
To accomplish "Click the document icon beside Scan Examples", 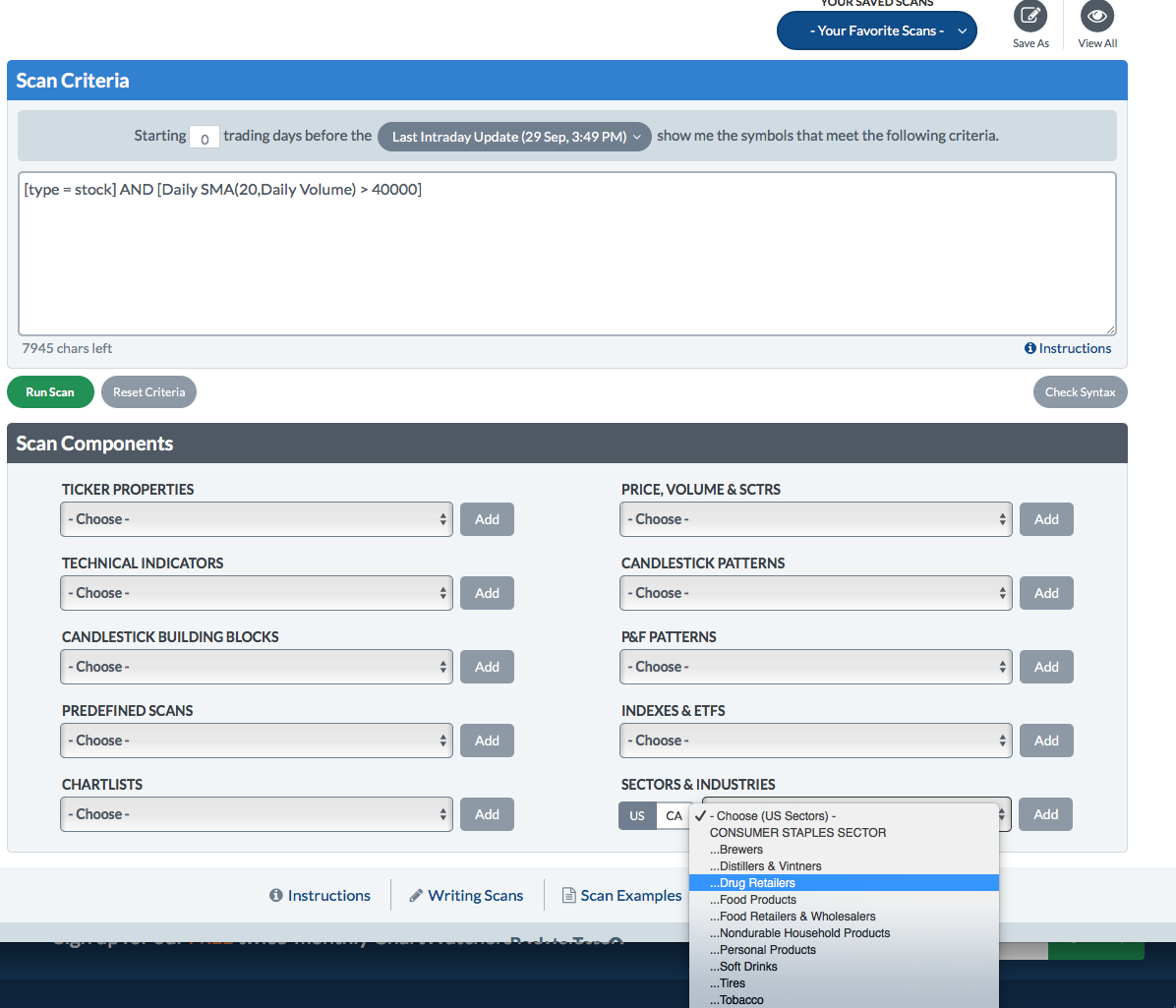I will click(x=568, y=895).
